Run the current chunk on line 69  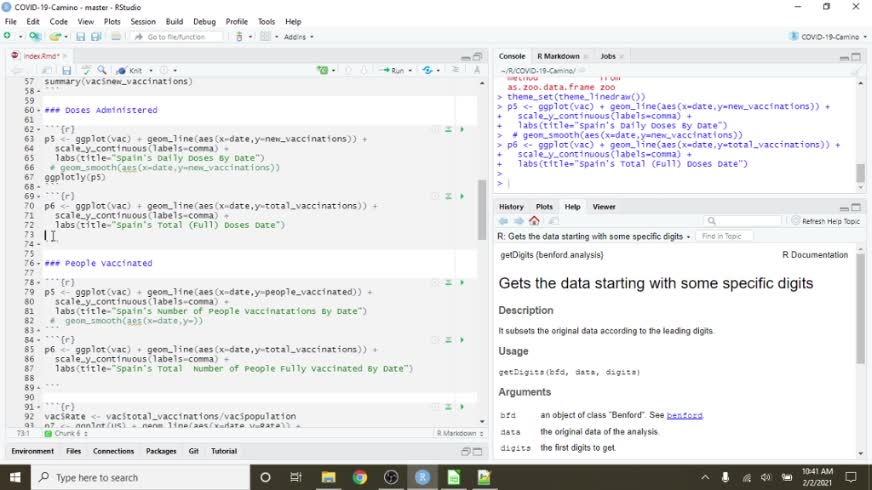pyautogui.click(x=461, y=196)
